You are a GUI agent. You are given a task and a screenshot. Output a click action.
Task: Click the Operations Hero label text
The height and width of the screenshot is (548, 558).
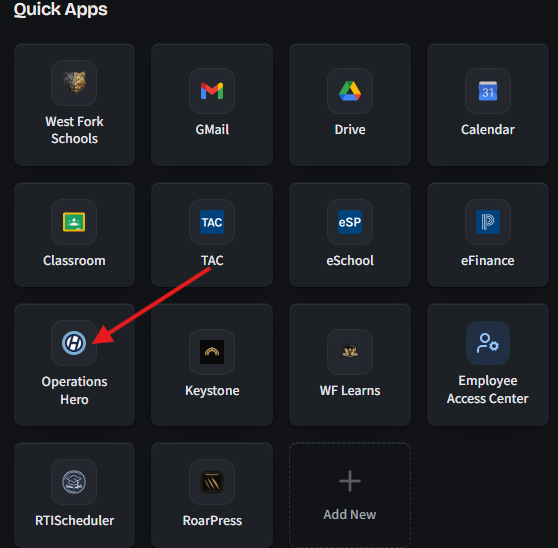(x=74, y=390)
